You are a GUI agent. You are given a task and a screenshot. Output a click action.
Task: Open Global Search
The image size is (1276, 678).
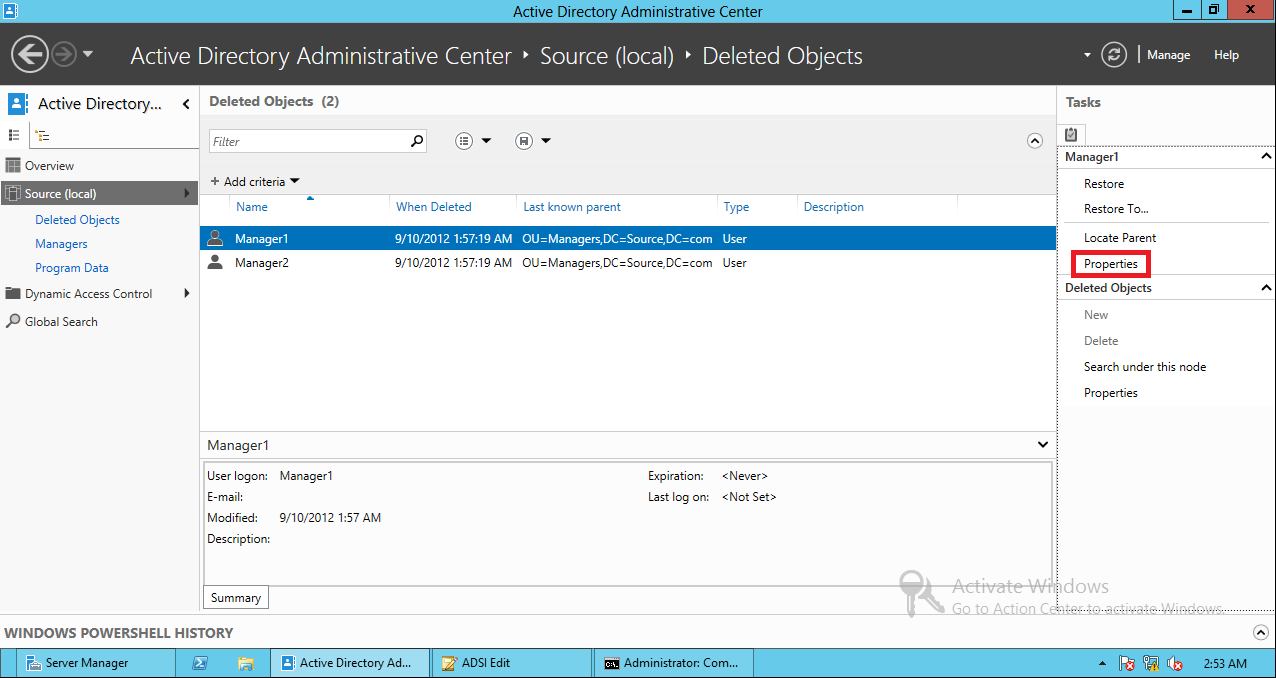click(61, 322)
